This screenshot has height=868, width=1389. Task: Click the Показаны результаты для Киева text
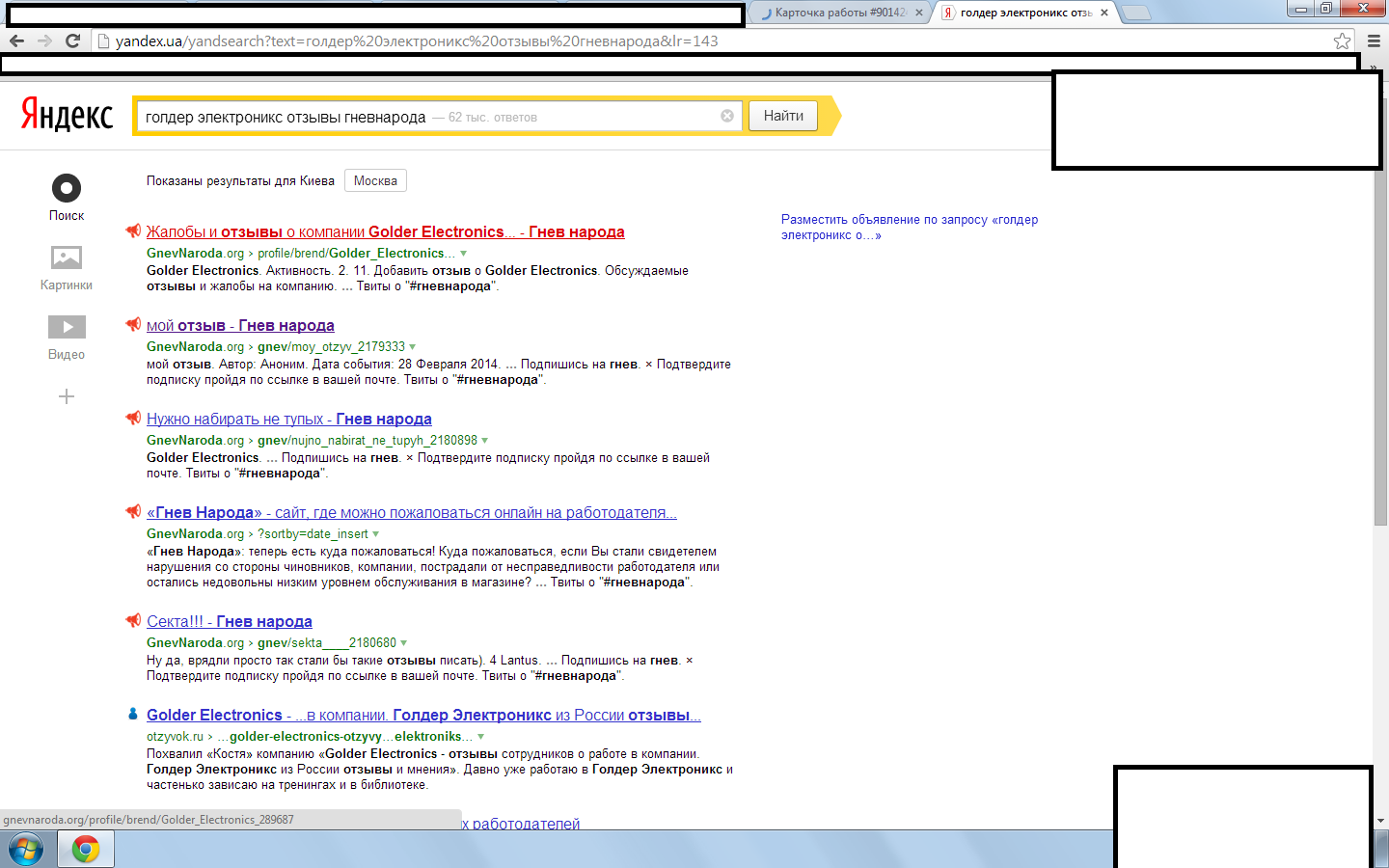tap(240, 180)
